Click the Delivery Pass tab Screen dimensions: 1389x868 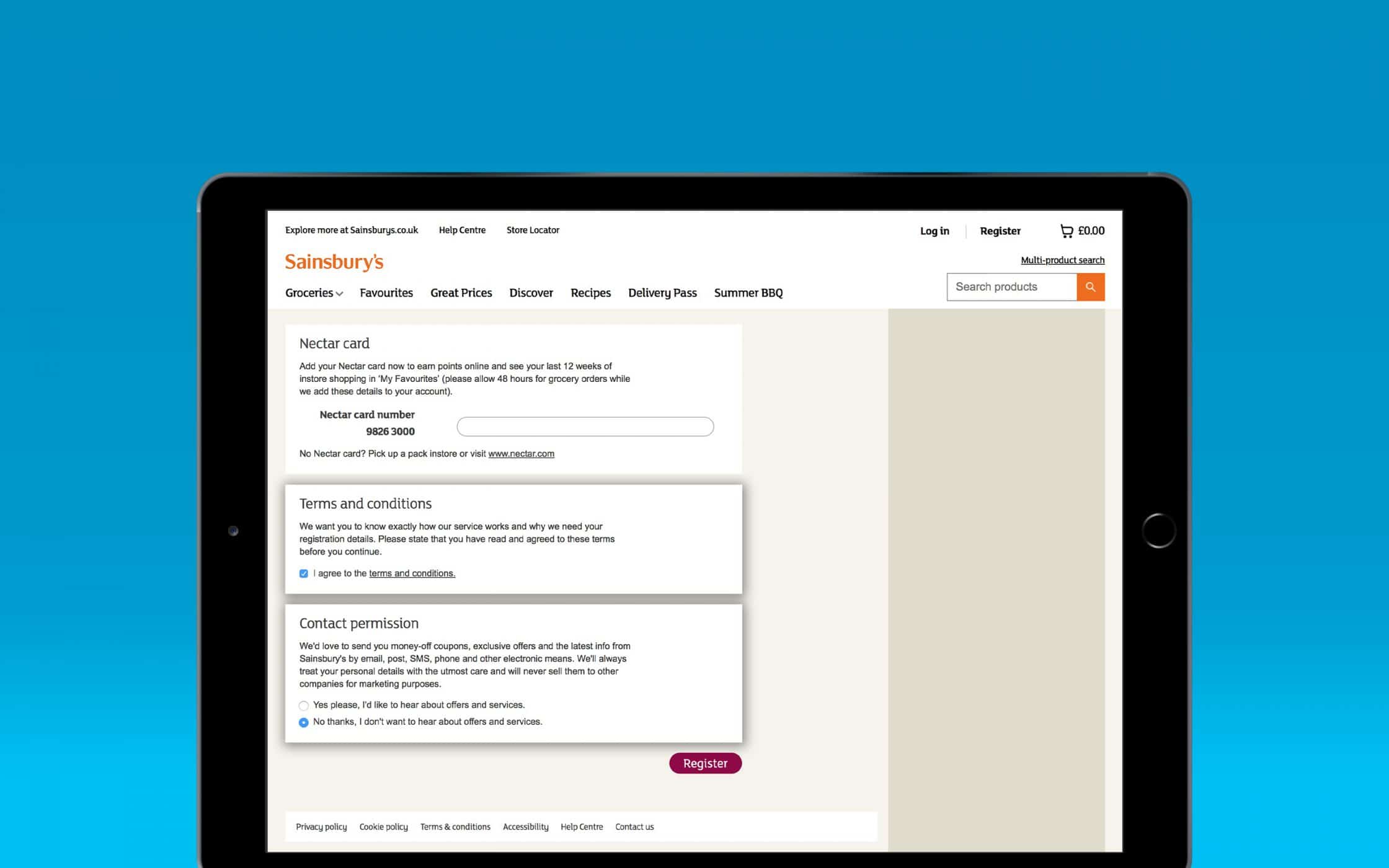[x=662, y=292]
